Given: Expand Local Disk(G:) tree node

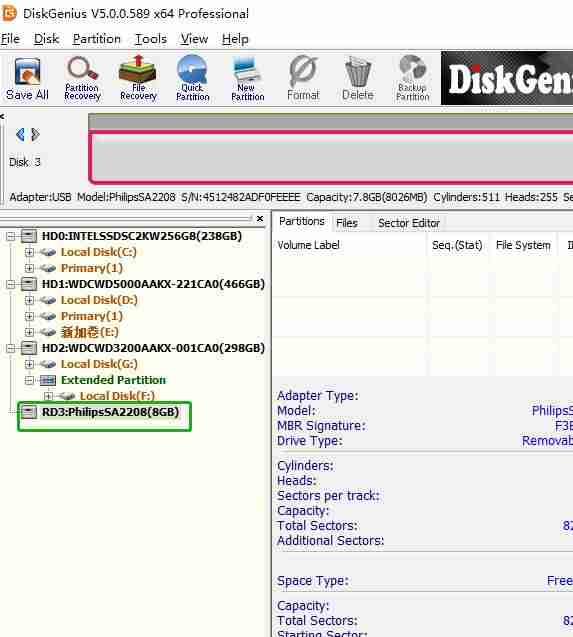Looking at the screenshot, I should 29,364.
